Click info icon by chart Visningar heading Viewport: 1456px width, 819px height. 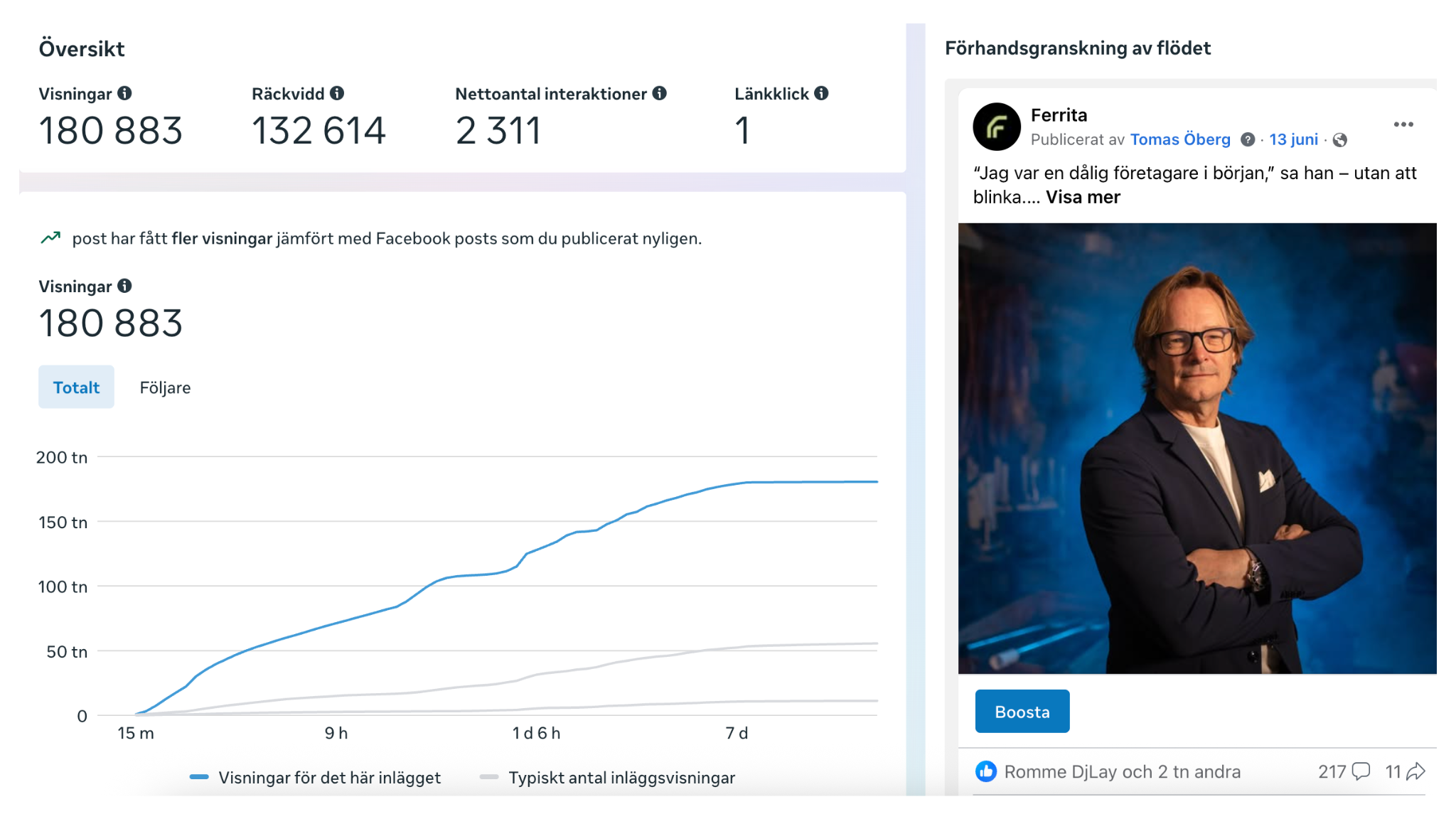click(124, 286)
